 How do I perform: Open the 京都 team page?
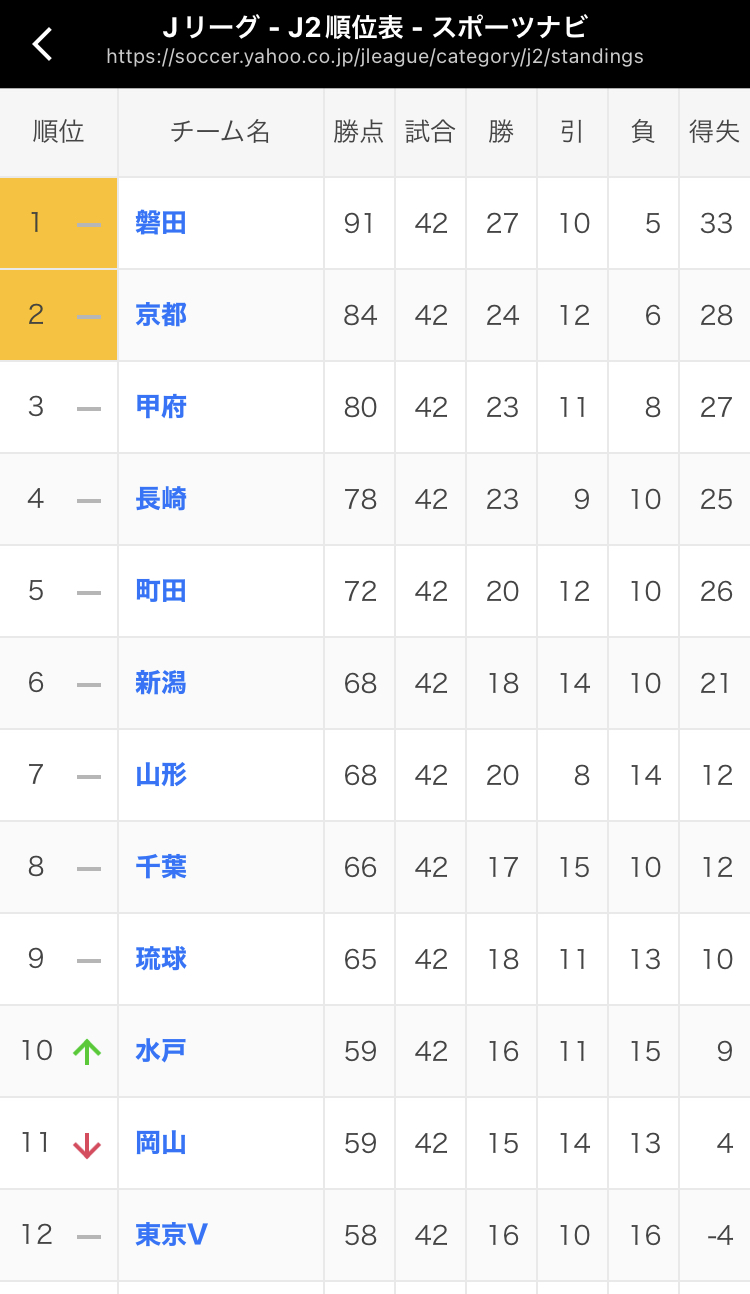[161, 315]
